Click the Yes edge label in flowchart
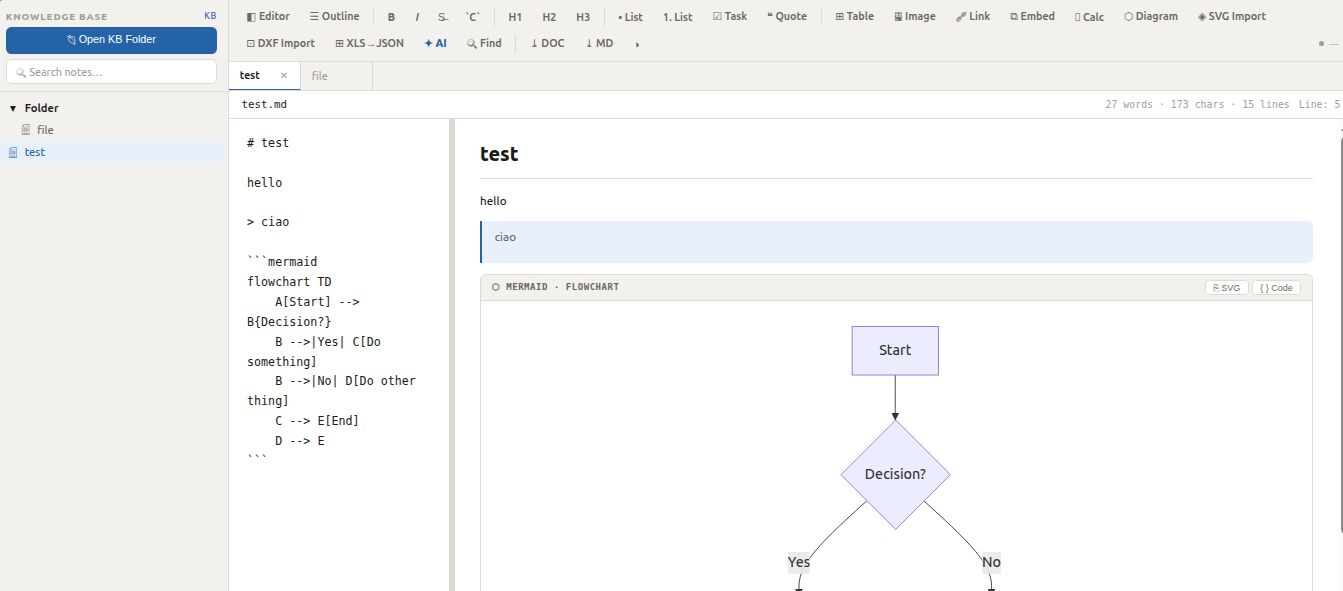The width and height of the screenshot is (1343, 591). tap(799, 562)
